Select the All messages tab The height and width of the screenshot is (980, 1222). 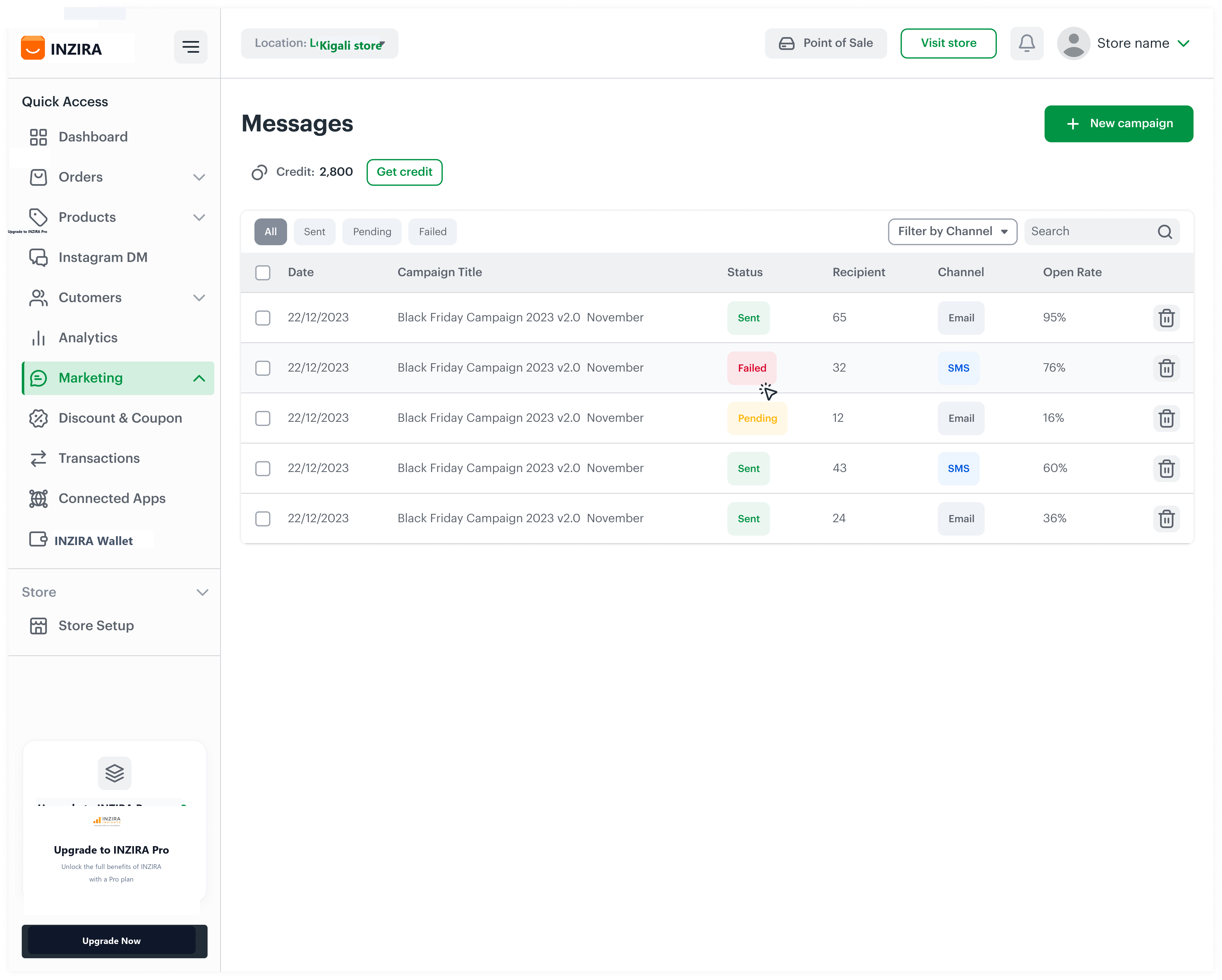pyautogui.click(x=270, y=232)
